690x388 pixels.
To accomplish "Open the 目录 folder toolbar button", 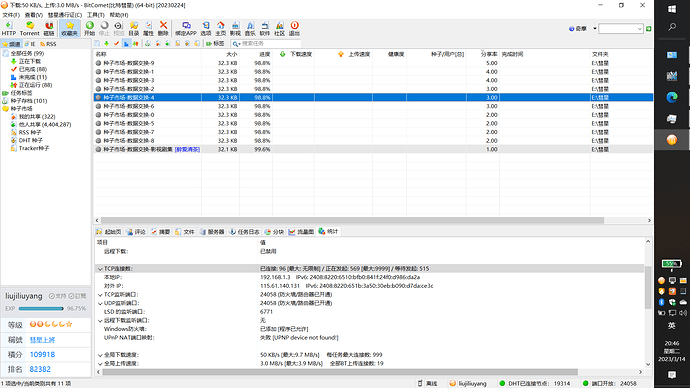I will click(134, 29).
